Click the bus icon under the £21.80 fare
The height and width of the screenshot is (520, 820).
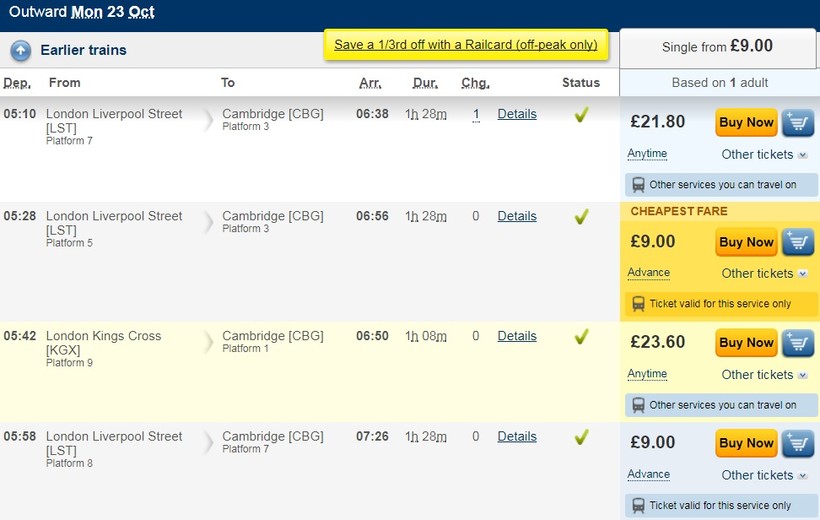(637, 185)
